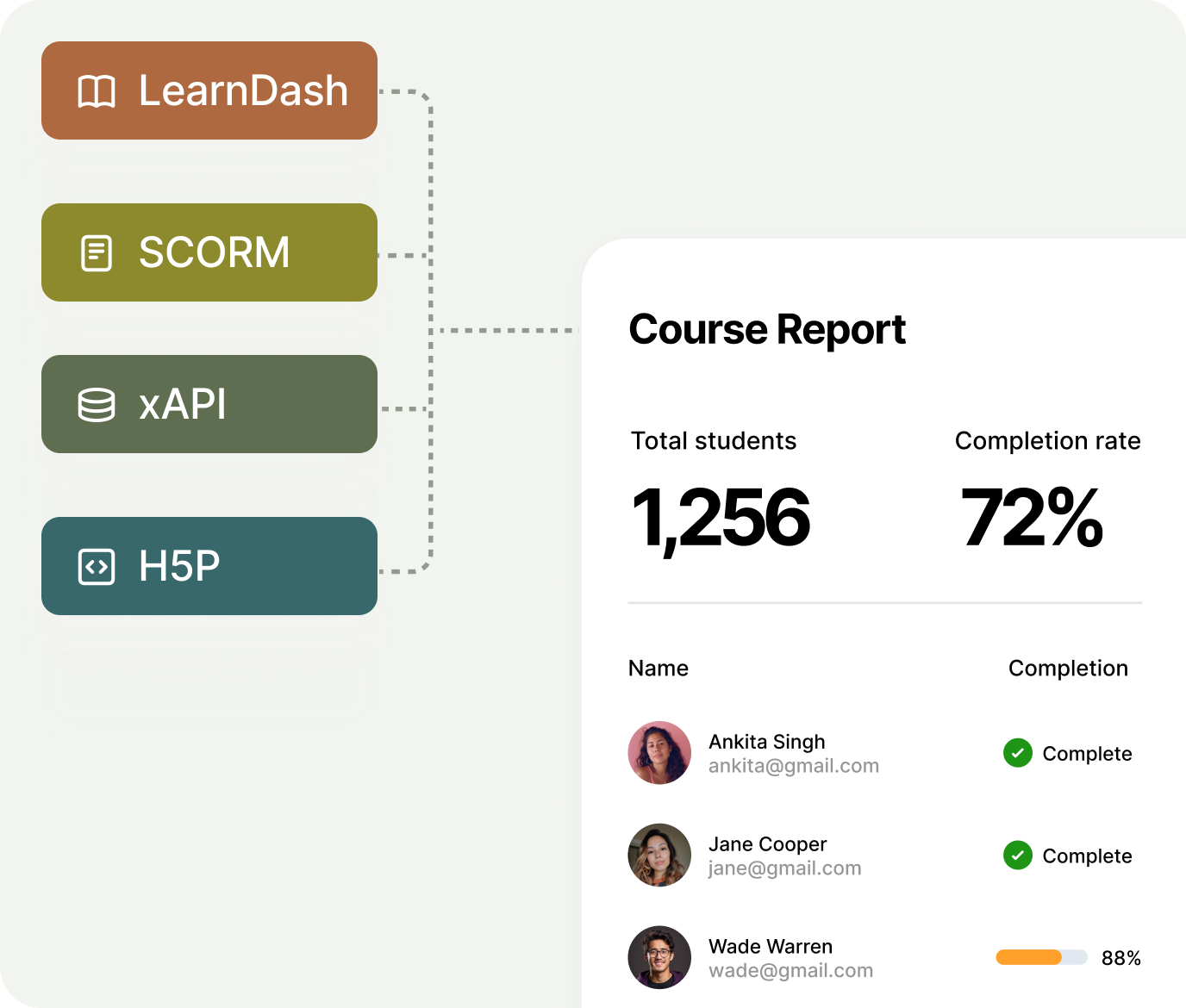This screenshot has height=1008, width=1186.
Task: Open Jane Cooper's profile photo
Action: pyautogui.click(x=659, y=855)
